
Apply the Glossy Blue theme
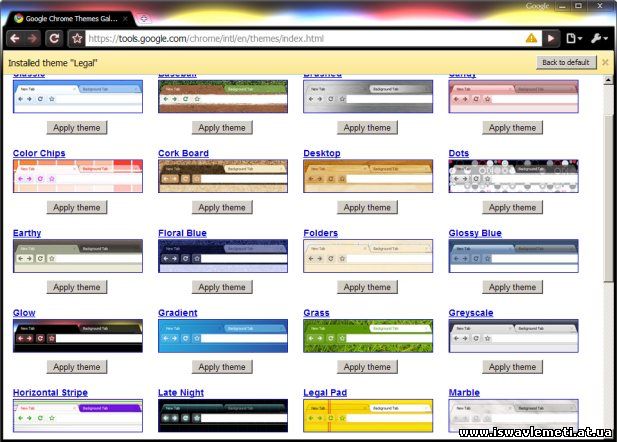(512, 287)
